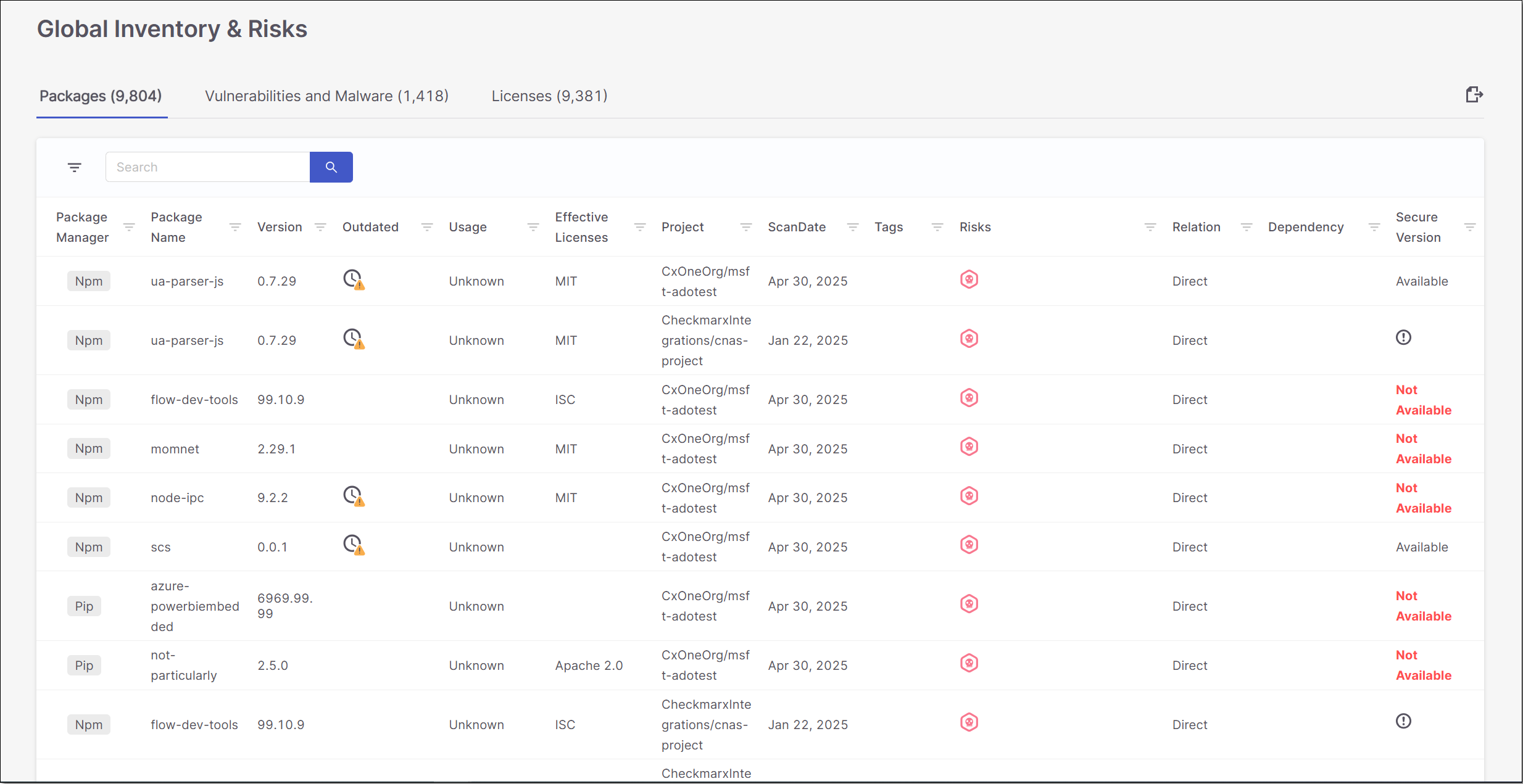Click version 9.2.2 cell
The image size is (1523, 784).
coord(273,498)
